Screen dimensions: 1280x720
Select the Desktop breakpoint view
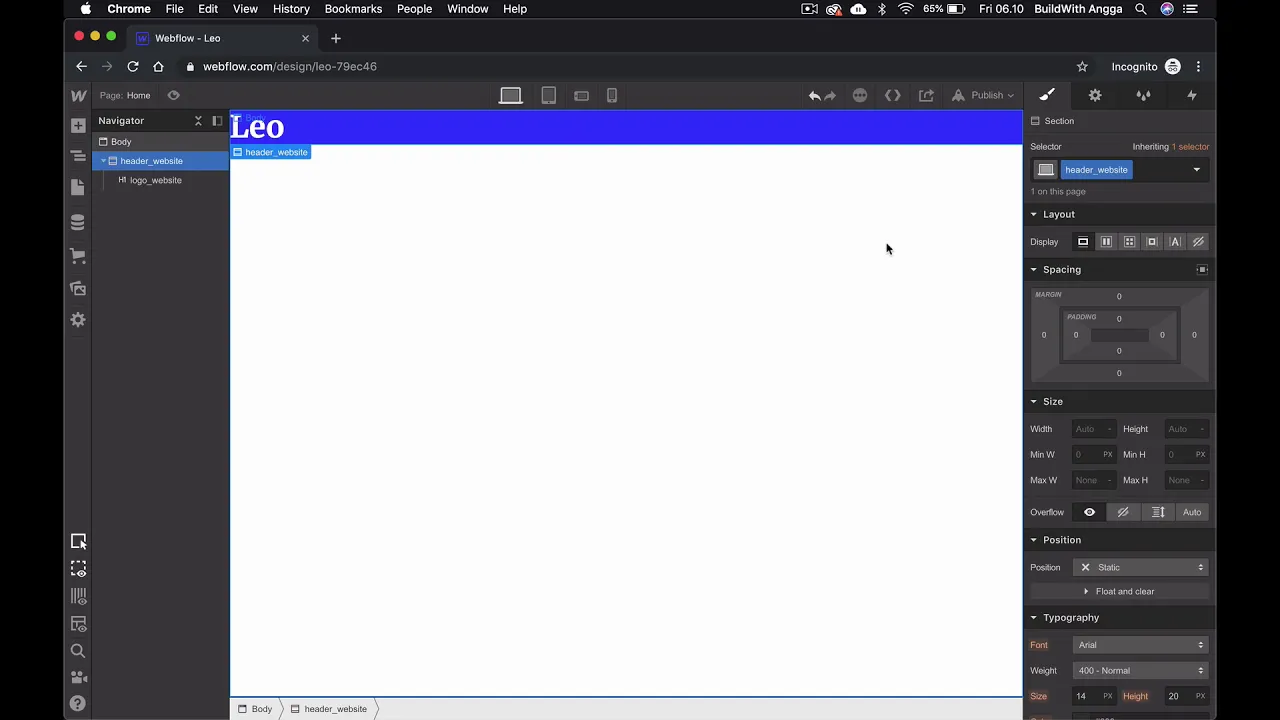click(x=511, y=96)
